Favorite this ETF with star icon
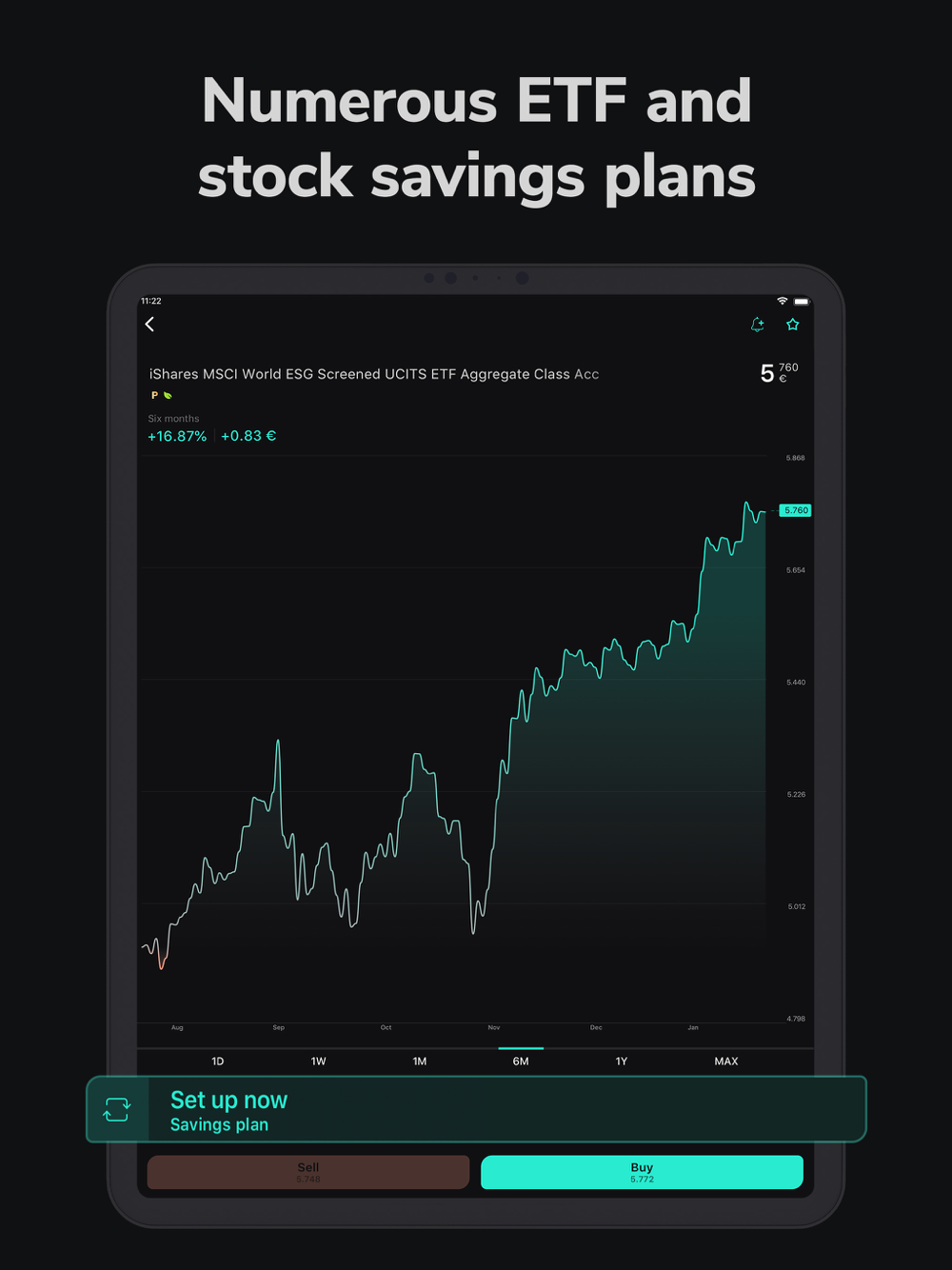The image size is (952, 1270). click(793, 325)
